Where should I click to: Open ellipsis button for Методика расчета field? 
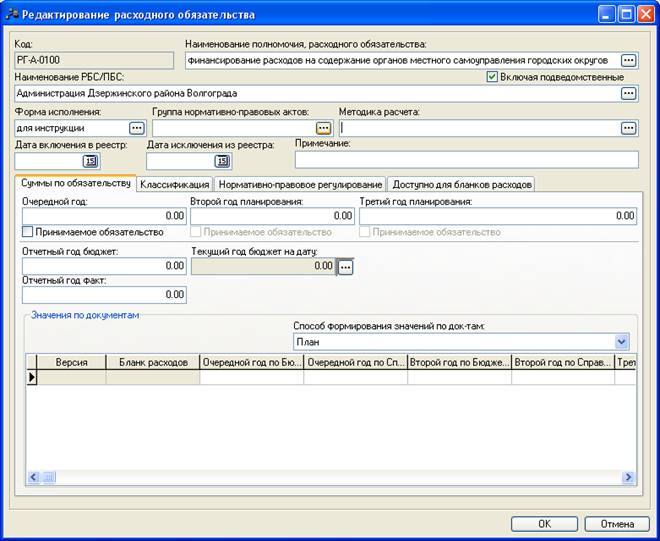pos(628,128)
